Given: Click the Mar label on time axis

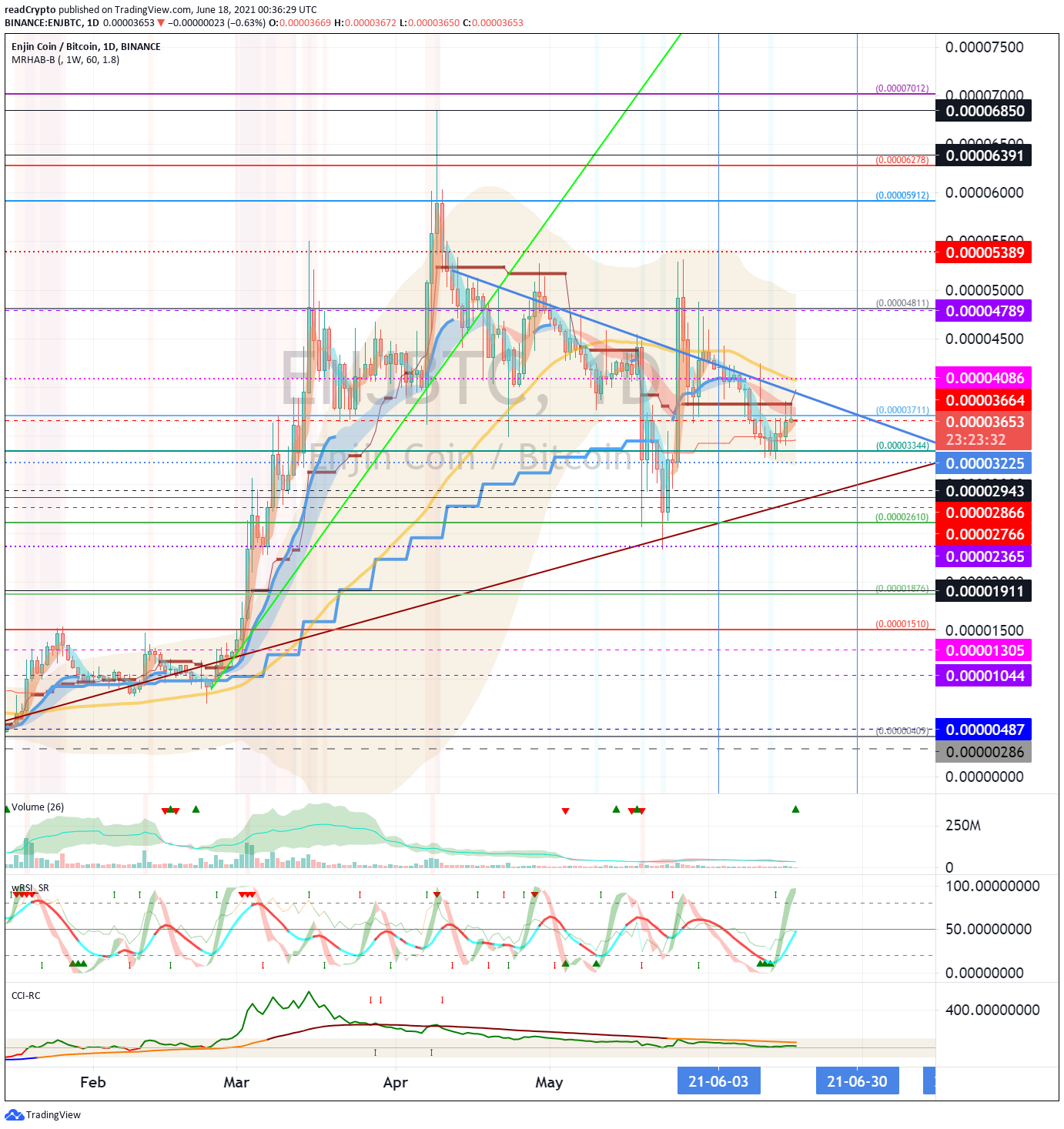Looking at the screenshot, I should pos(236,1082).
